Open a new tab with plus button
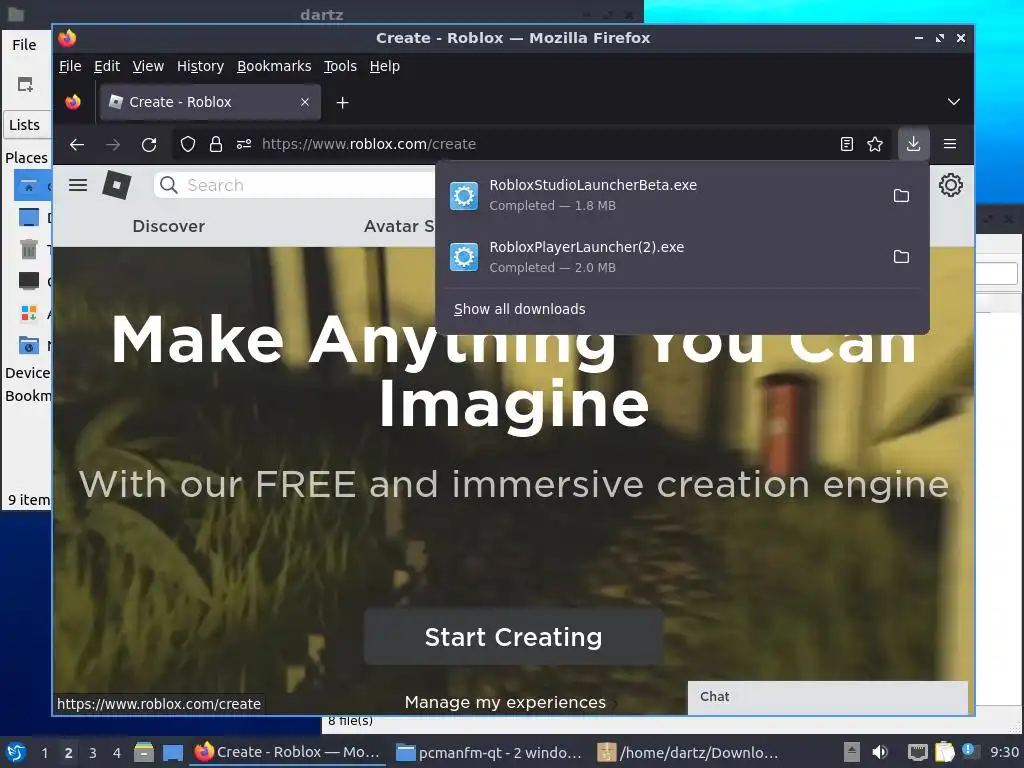The height and width of the screenshot is (768, 1024). click(342, 103)
